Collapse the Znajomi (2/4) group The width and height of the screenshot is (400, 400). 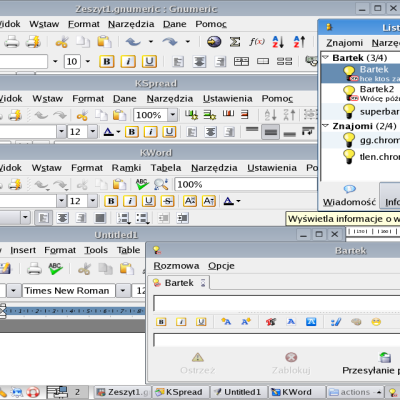coord(326,126)
